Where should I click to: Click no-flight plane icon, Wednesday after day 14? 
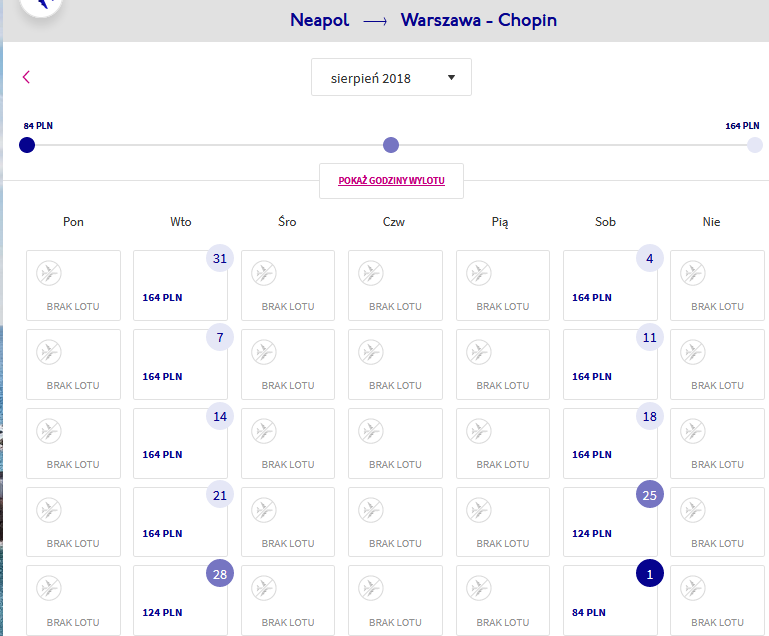[x=264, y=431]
